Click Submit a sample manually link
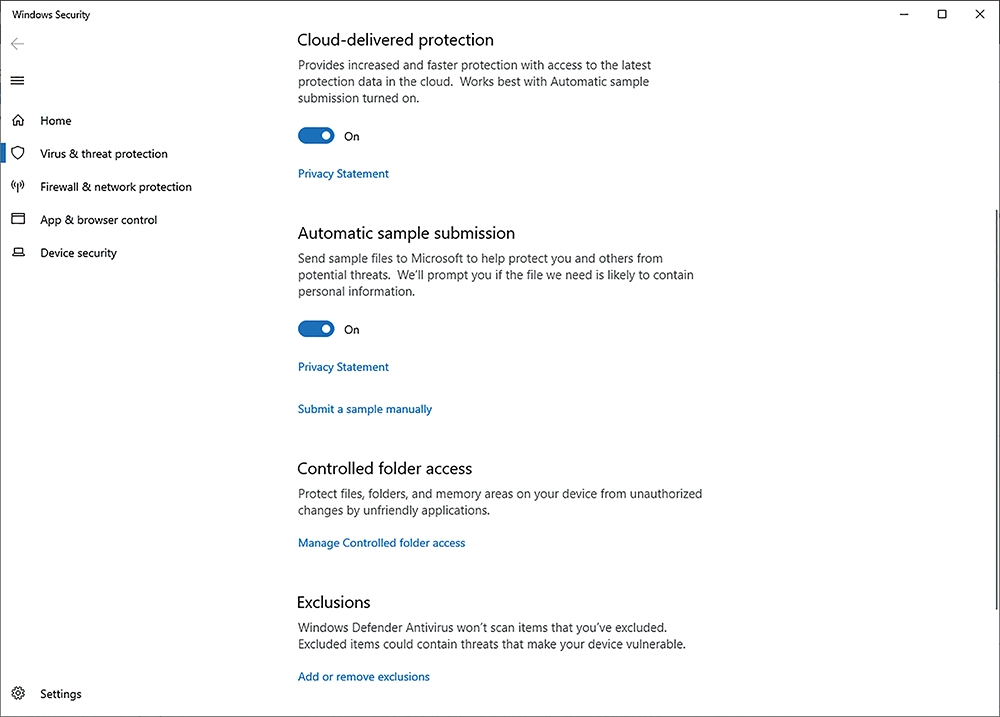The height and width of the screenshot is (717, 1000). click(365, 409)
